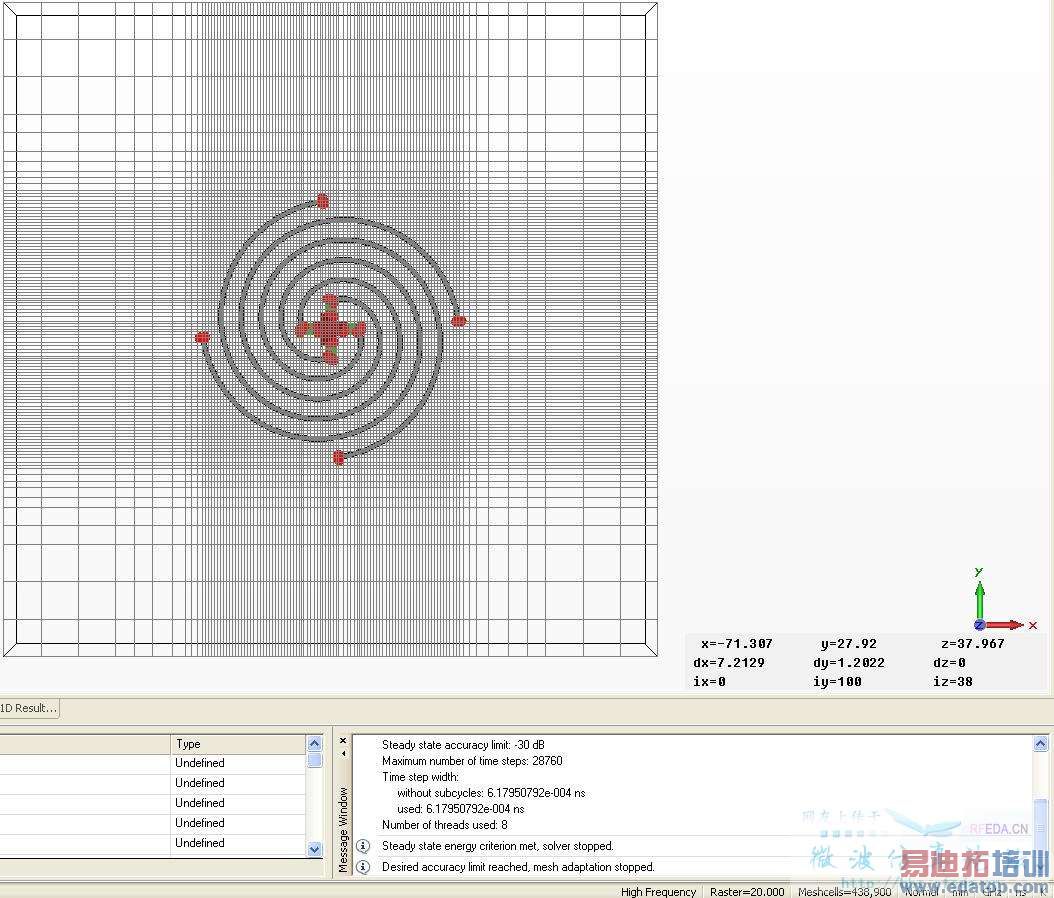Click 'Raster=20.000' in the status bar
This screenshot has width=1054, height=898.
click(x=747, y=891)
